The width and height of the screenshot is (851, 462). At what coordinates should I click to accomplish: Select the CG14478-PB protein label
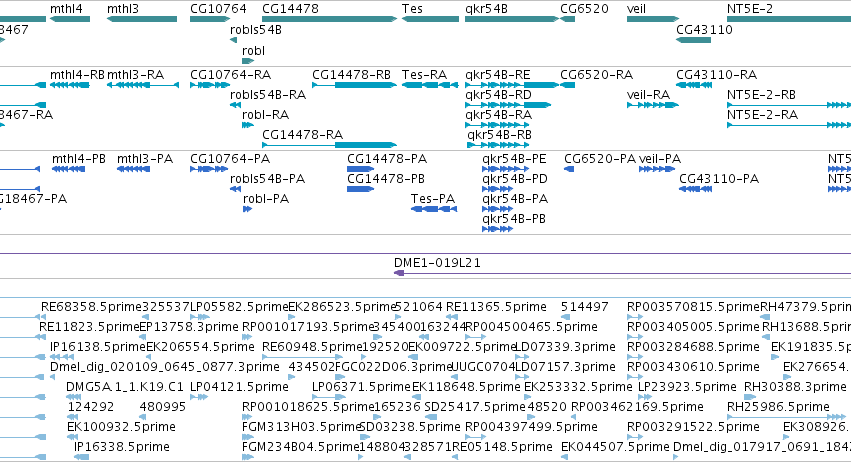(386, 179)
